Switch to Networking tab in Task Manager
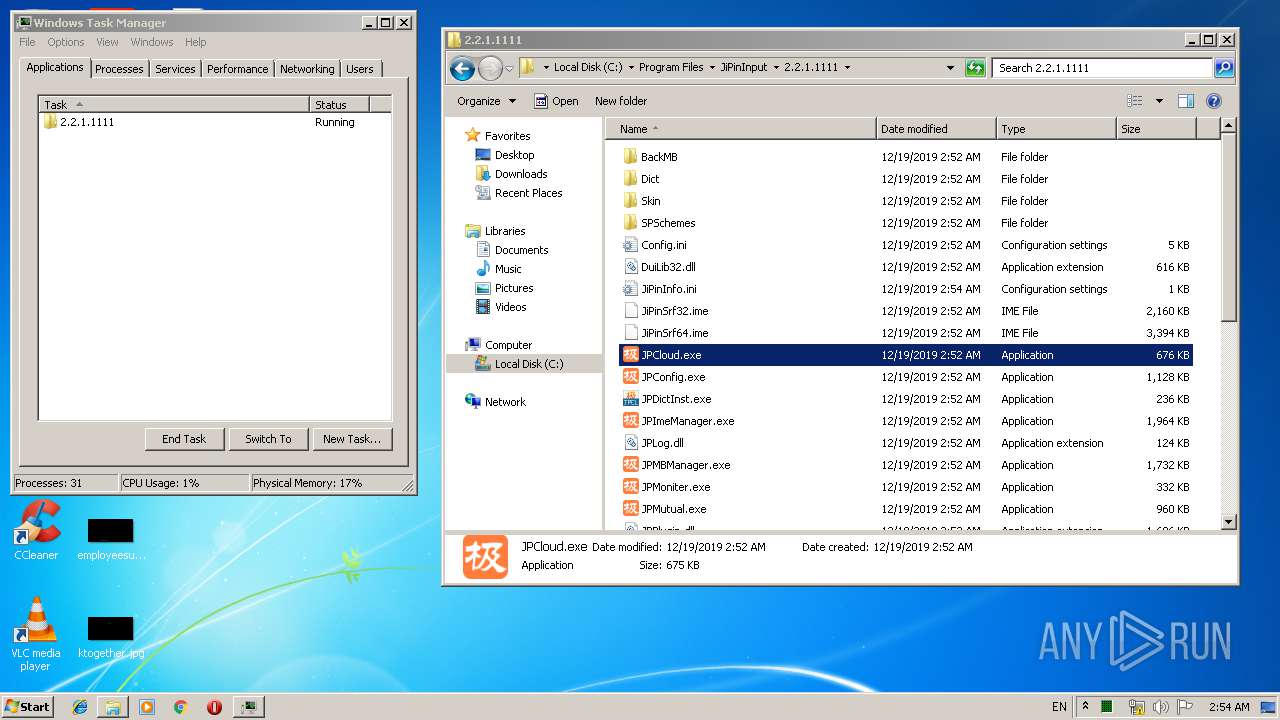The image size is (1280, 720). pyautogui.click(x=307, y=69)
